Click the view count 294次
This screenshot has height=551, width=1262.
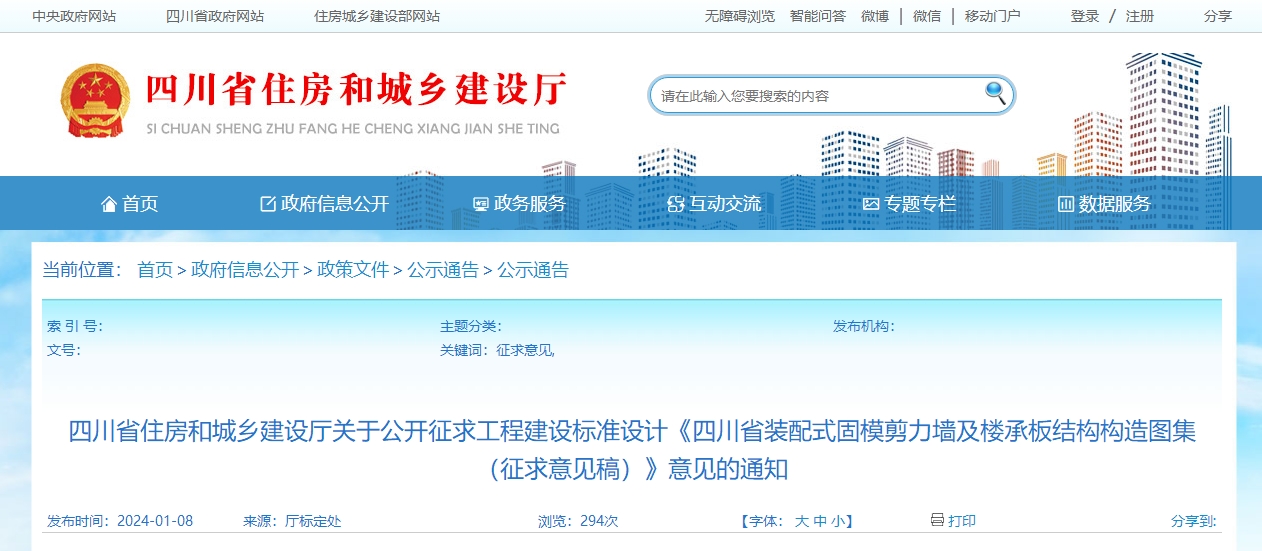click(x=598, y=521)
